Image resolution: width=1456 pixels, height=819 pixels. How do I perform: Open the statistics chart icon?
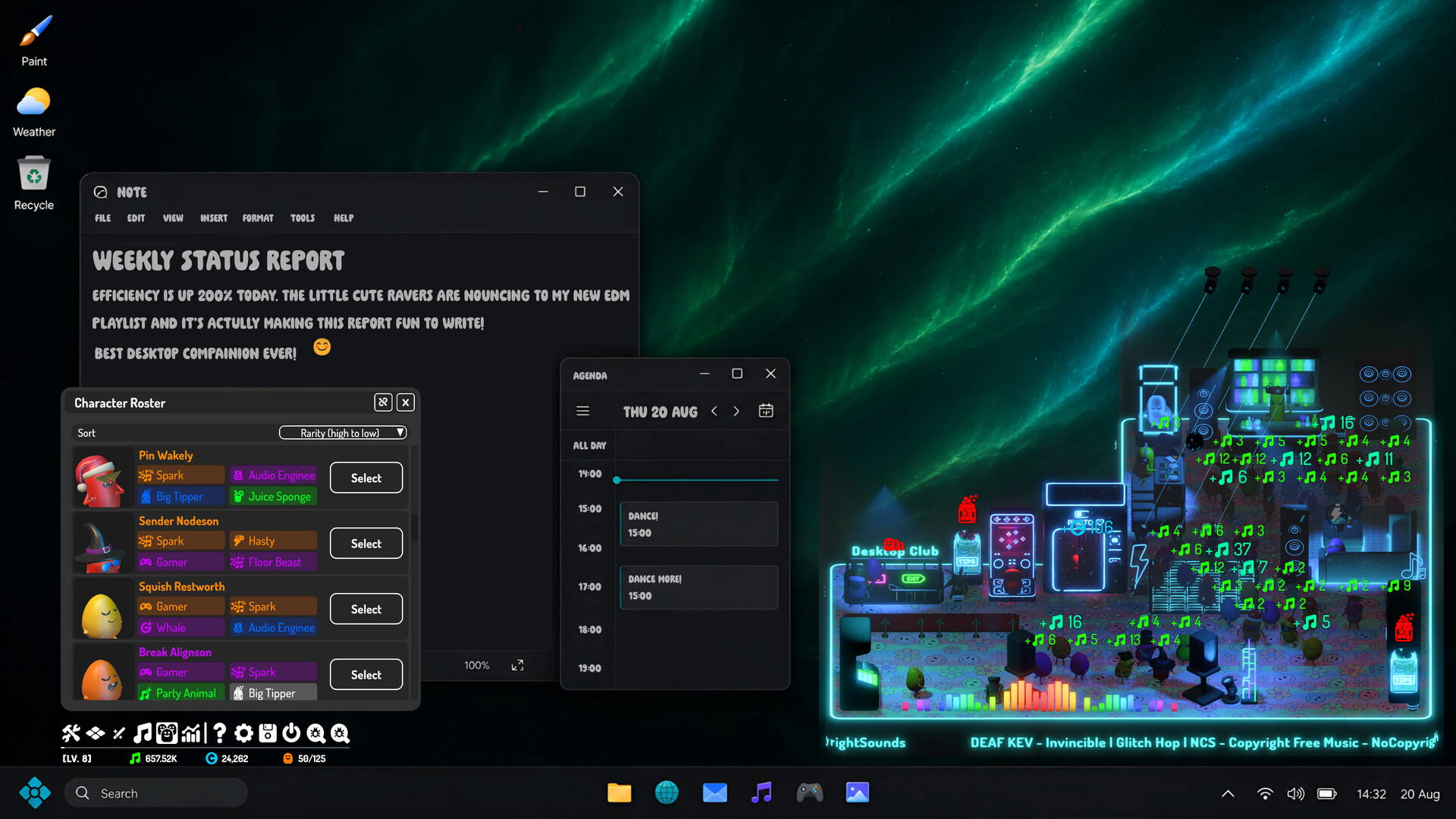(x=191, y=733)
